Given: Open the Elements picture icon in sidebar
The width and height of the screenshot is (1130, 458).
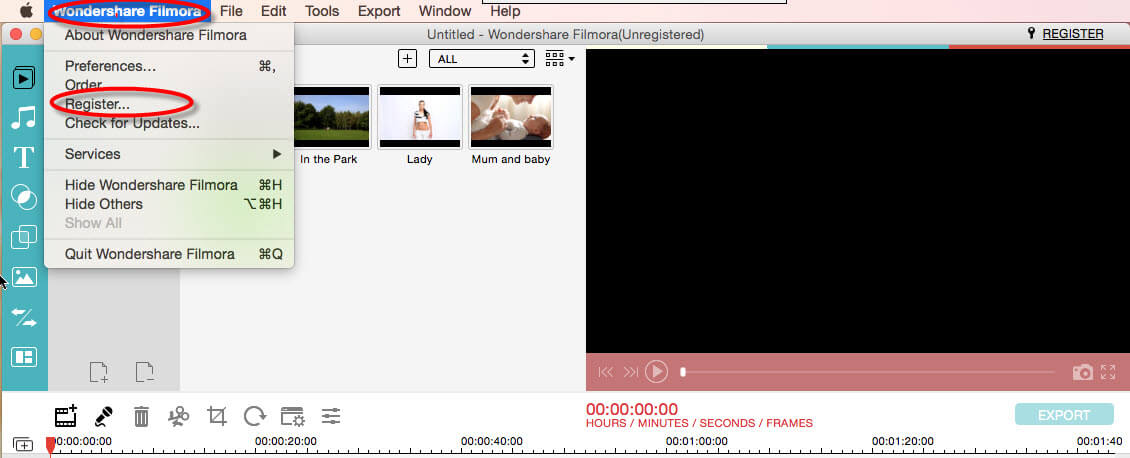Looking at the screenshot, I should (24, 277).
